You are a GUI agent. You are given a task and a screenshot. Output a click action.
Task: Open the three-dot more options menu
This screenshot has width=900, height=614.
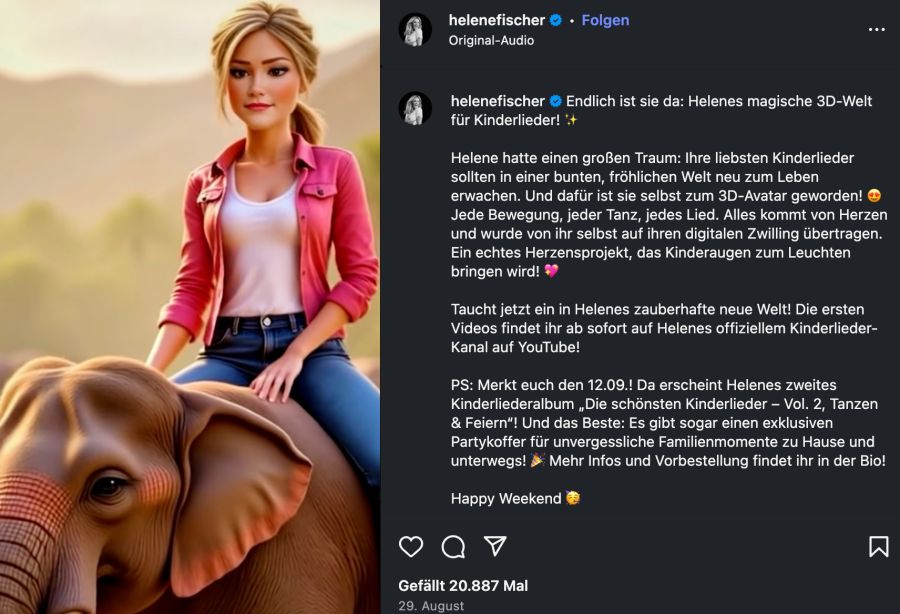(x=876, y=30)
